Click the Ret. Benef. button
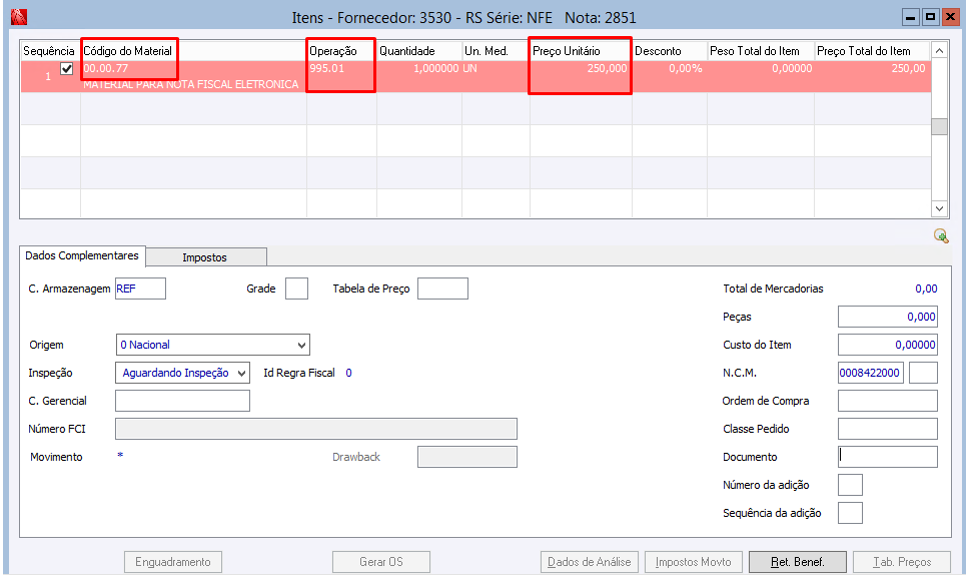966x579 pixels. 798,562
